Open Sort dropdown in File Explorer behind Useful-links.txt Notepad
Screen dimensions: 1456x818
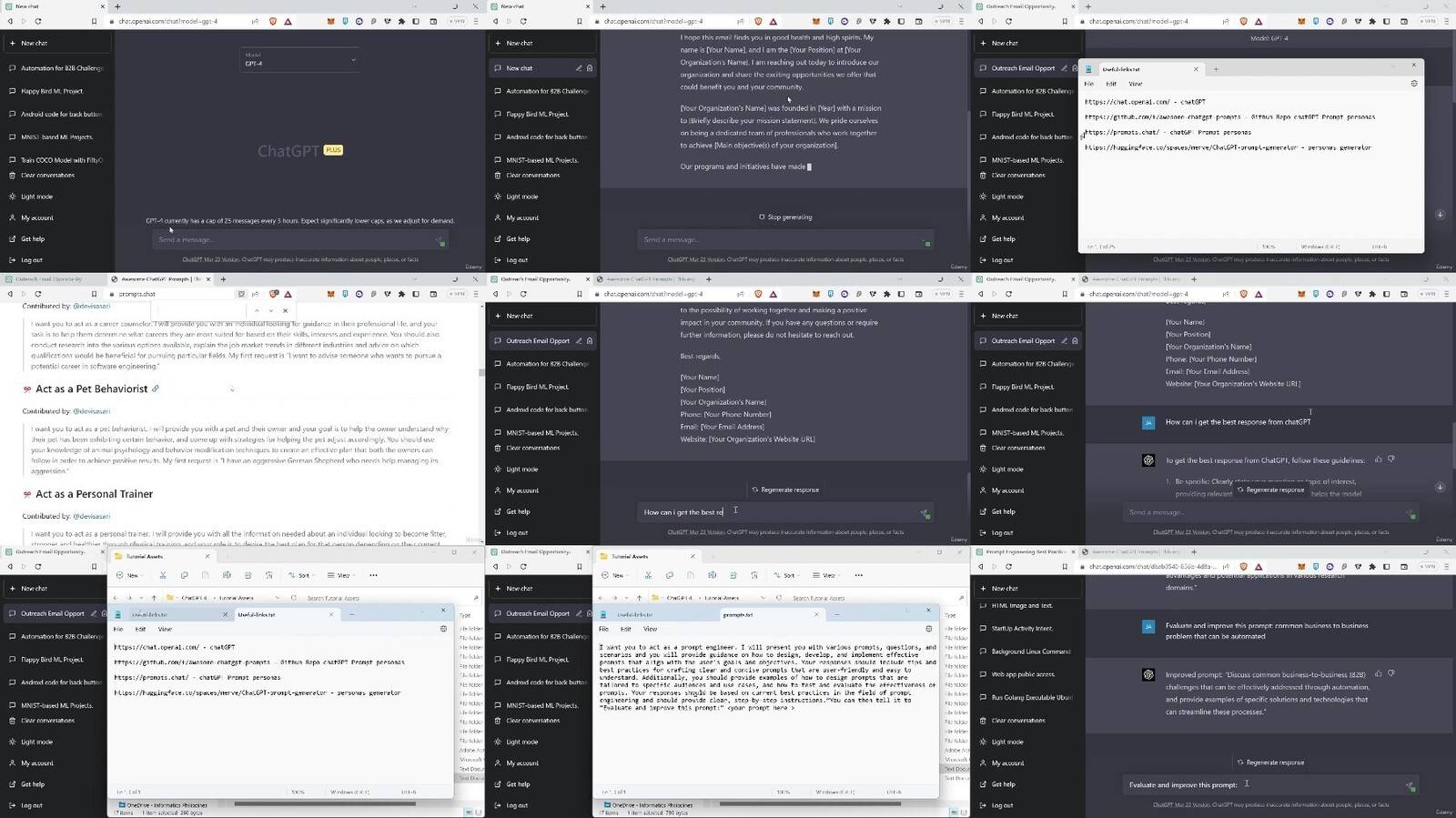pos(300,575)
